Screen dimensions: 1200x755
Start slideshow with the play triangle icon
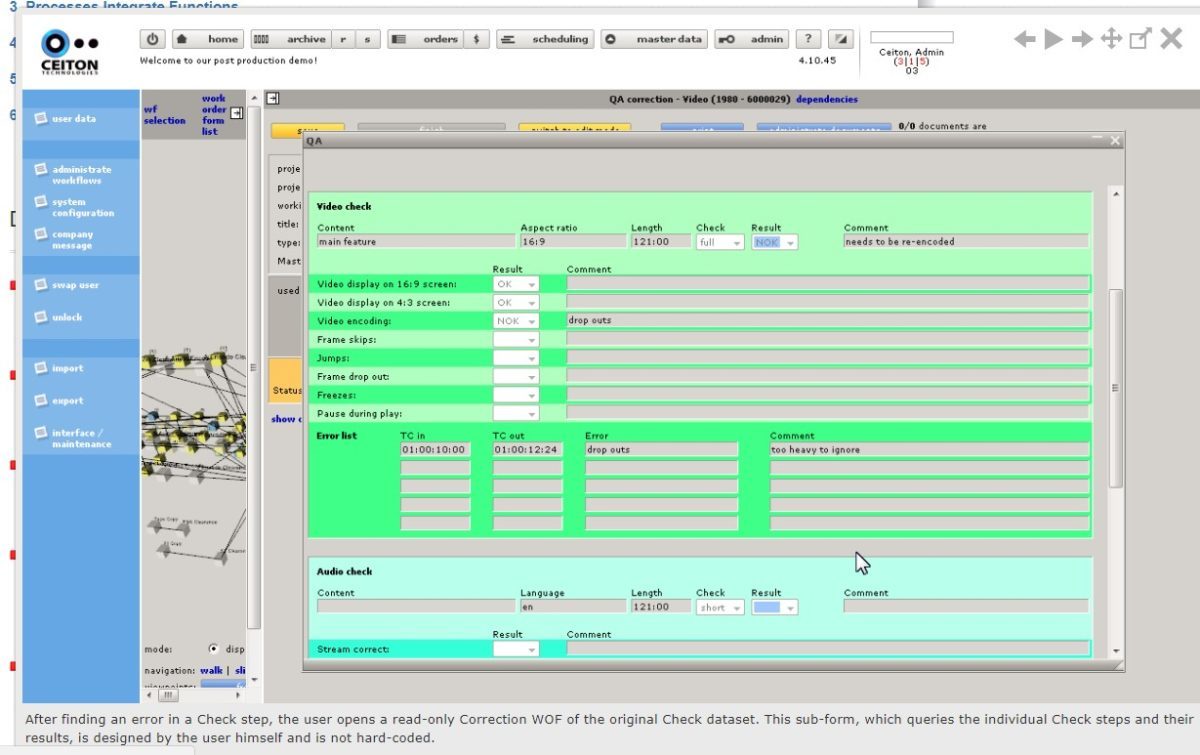[1053, 39]
